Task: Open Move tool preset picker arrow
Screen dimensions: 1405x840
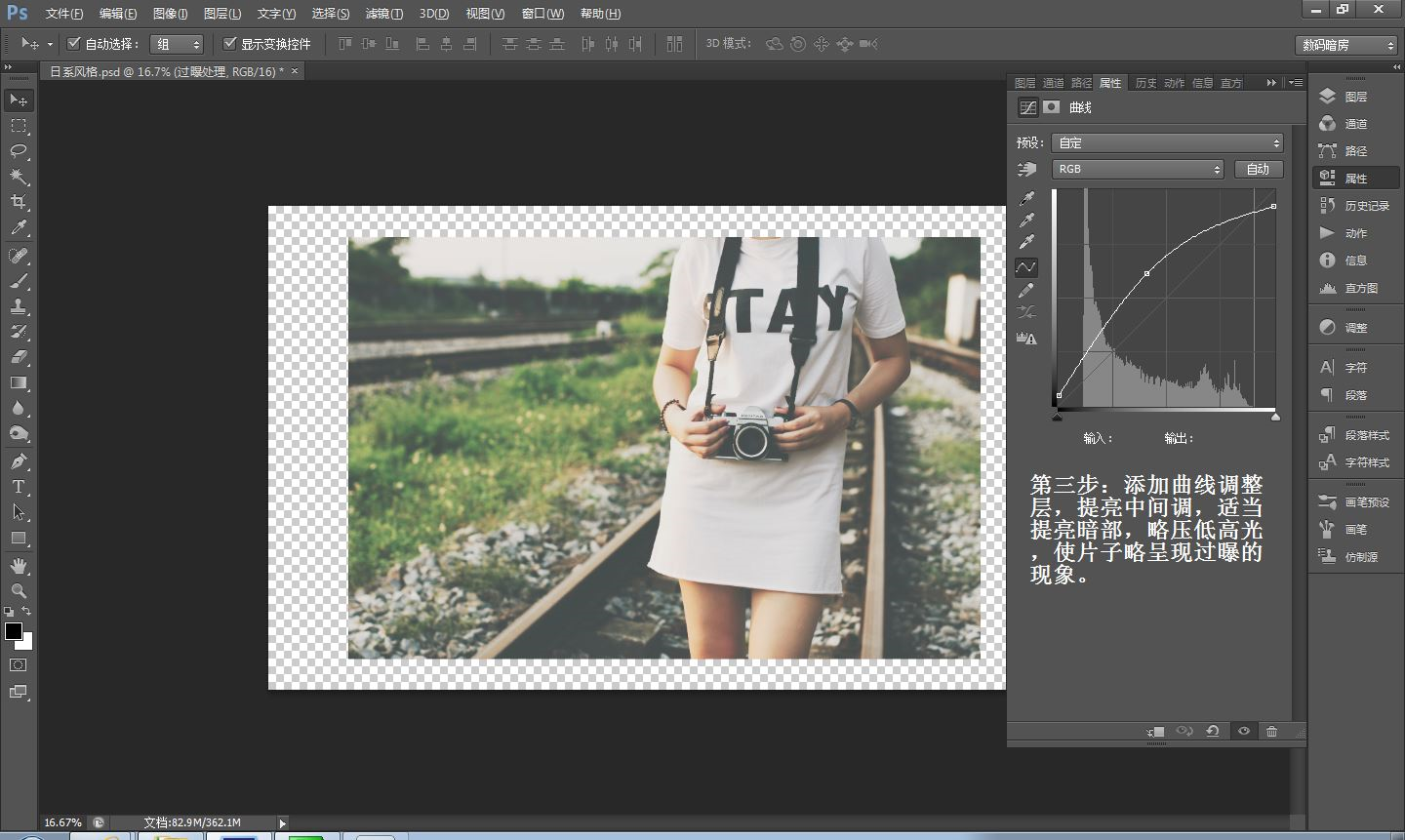Action: pyautogui.click(x=50, y=44)
